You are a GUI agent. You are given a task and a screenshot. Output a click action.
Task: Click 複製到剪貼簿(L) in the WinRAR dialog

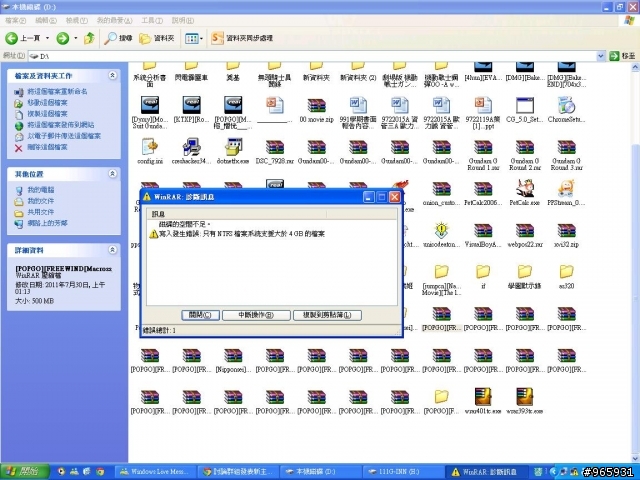tap(327, 315)
